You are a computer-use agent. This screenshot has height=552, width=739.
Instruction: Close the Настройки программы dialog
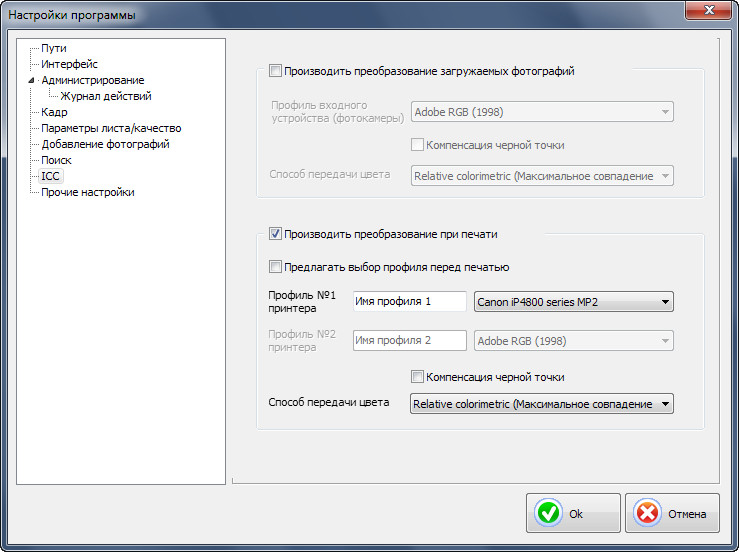708,9
